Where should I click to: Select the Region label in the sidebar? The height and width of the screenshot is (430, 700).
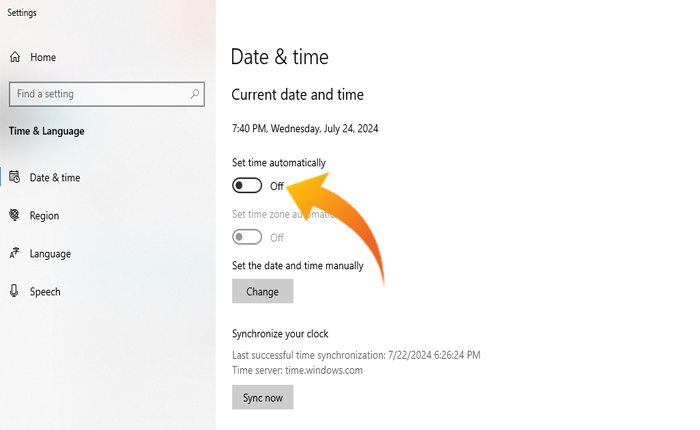tap(44, 216)
